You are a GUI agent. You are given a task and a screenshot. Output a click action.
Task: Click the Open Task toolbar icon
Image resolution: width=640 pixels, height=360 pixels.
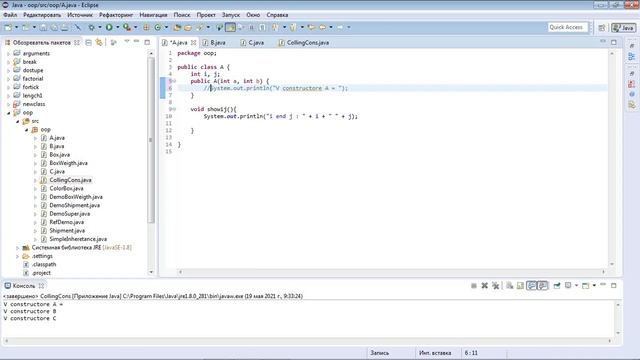click(x=188, y=27)
